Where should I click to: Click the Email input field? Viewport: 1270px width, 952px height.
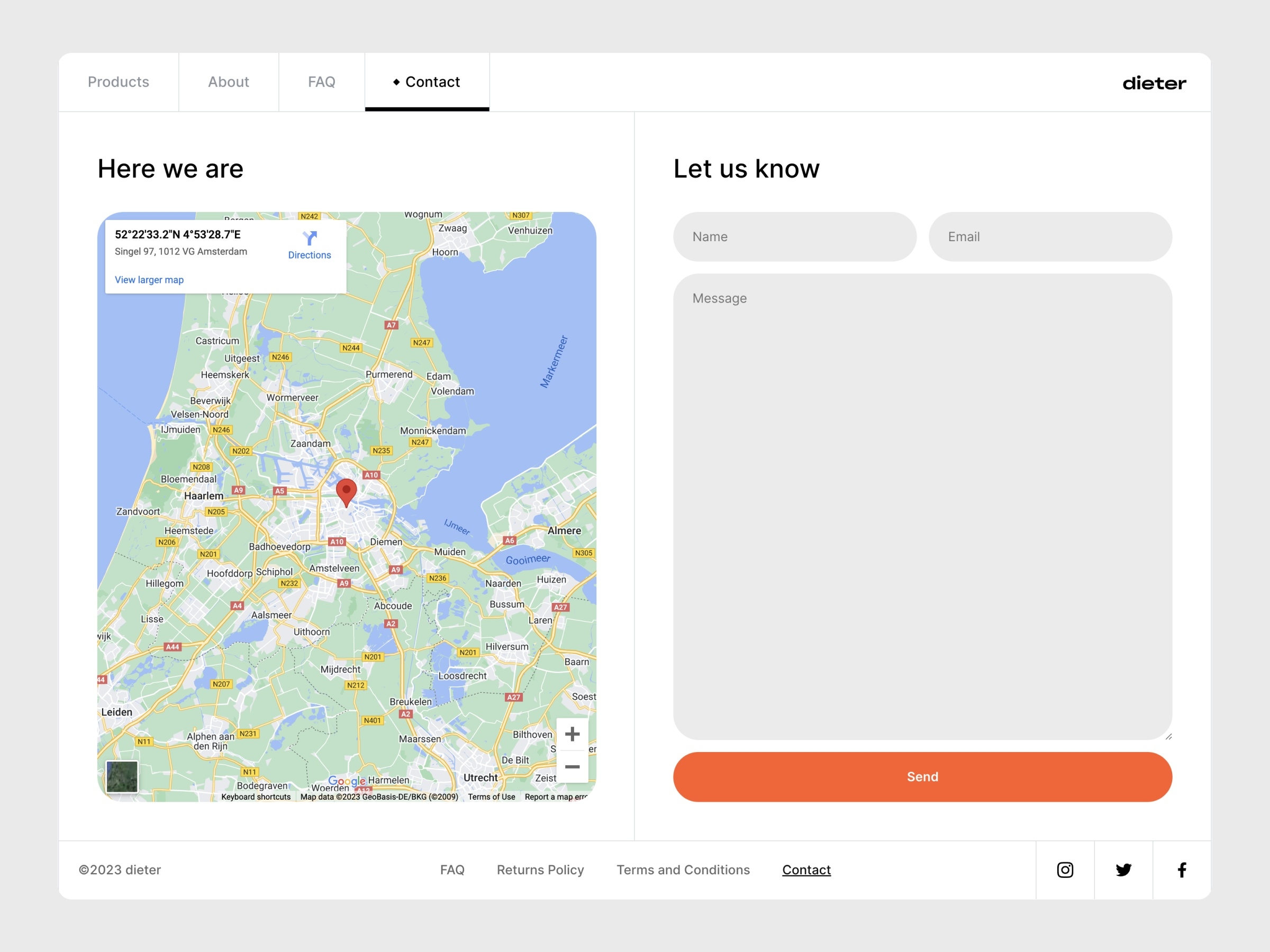coord(1050,236)
